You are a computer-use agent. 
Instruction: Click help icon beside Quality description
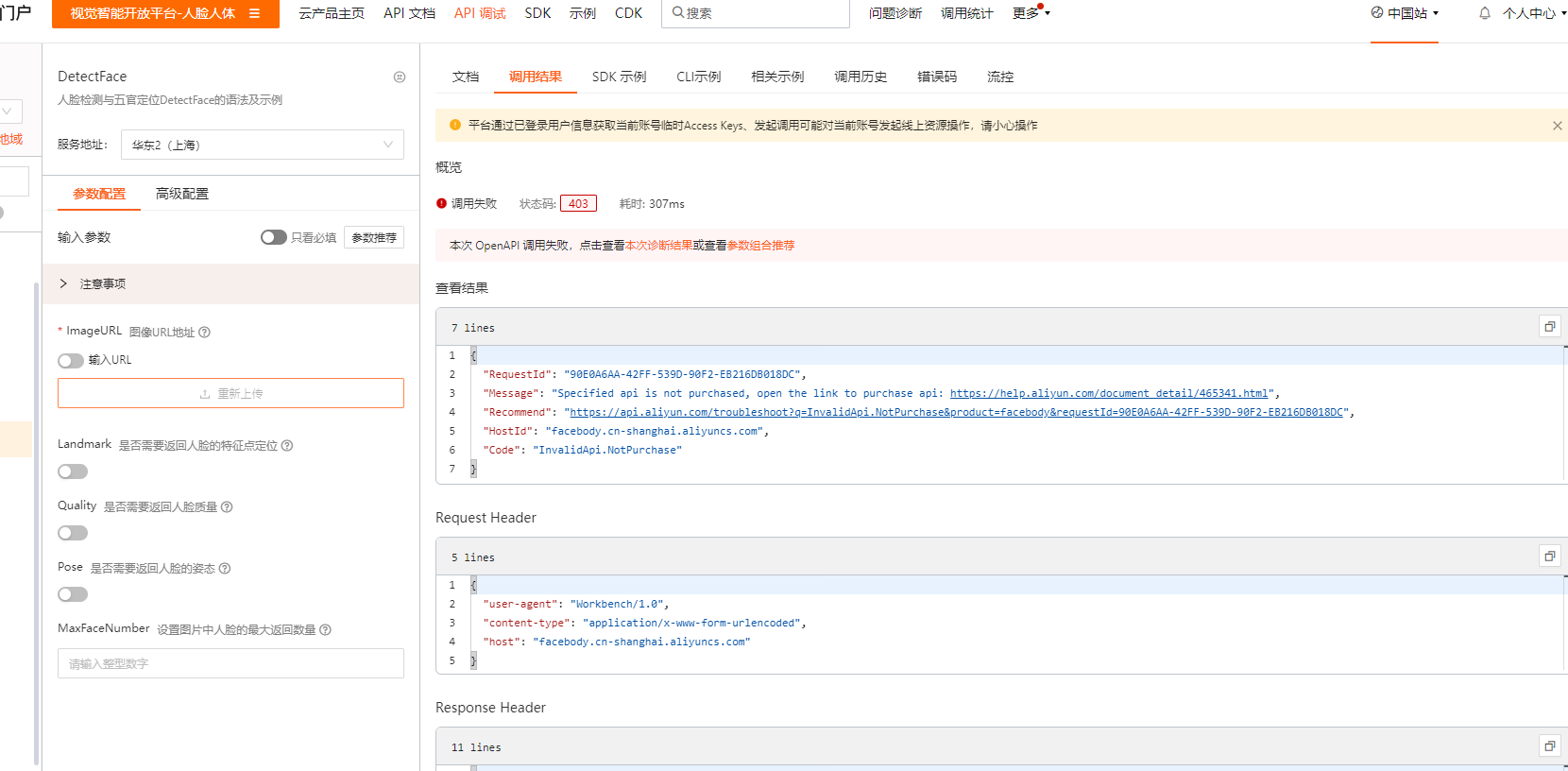(x=227, y=506)
